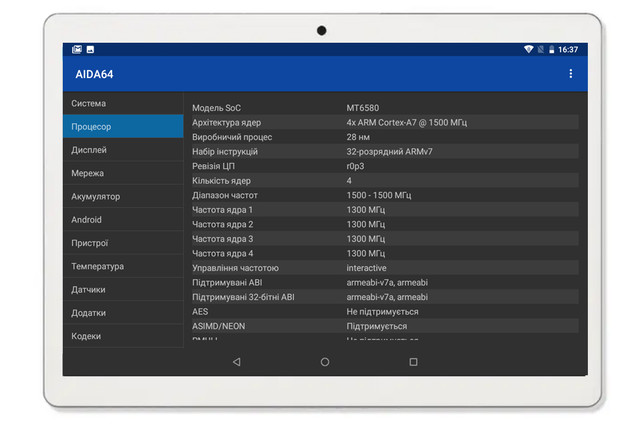
Task: Select the Процесор sidebar item
Action: point(123,127)
